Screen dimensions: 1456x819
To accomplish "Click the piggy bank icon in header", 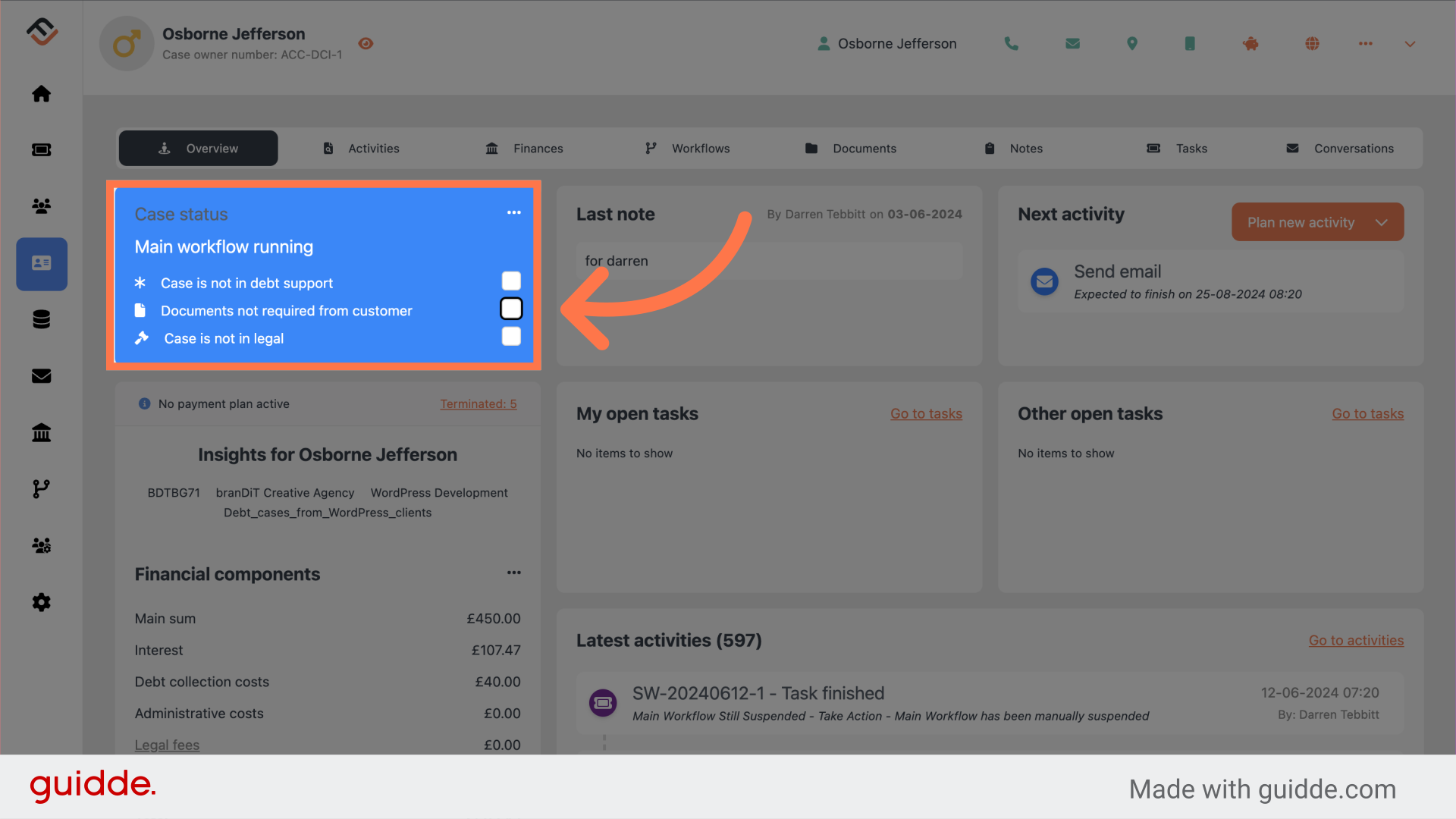I will tap(1250, 44).
